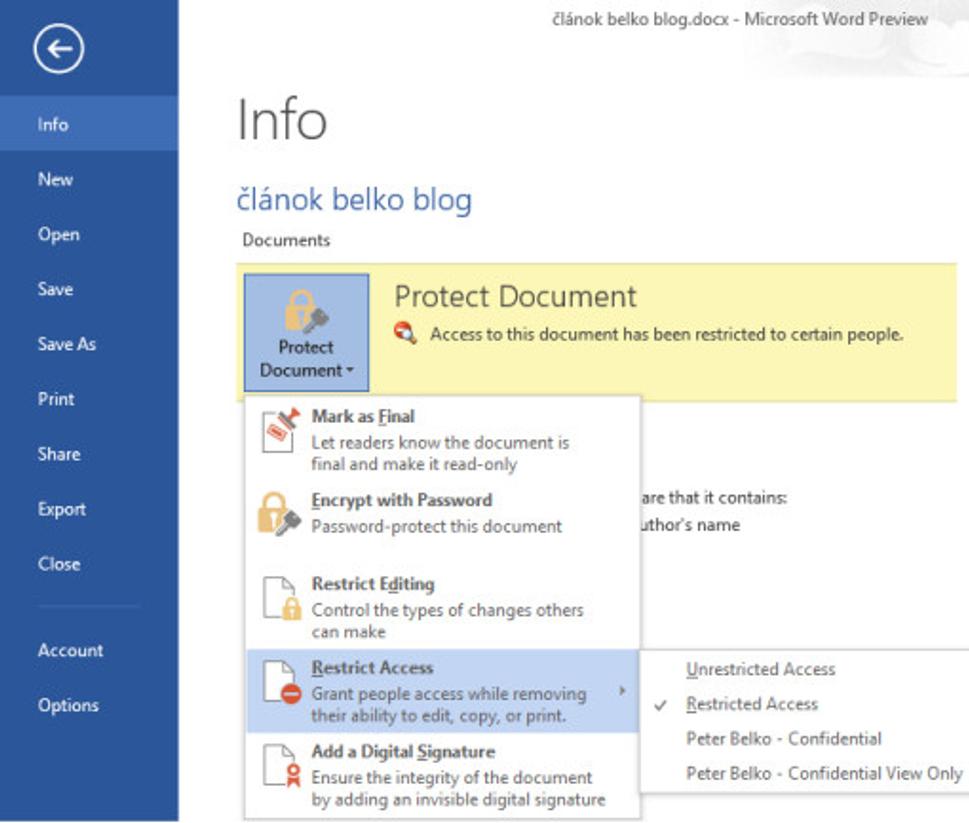Click the Mark as Final stamp icon

[281, 430]
